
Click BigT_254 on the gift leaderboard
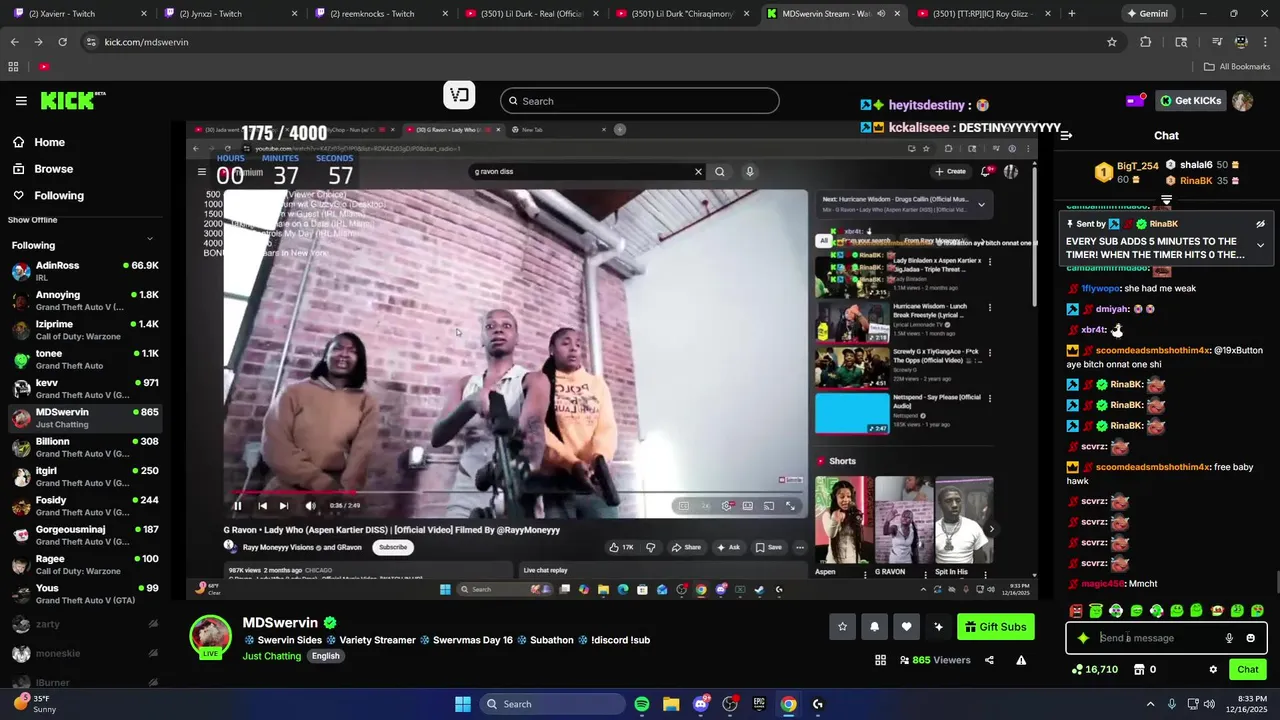1137,166
